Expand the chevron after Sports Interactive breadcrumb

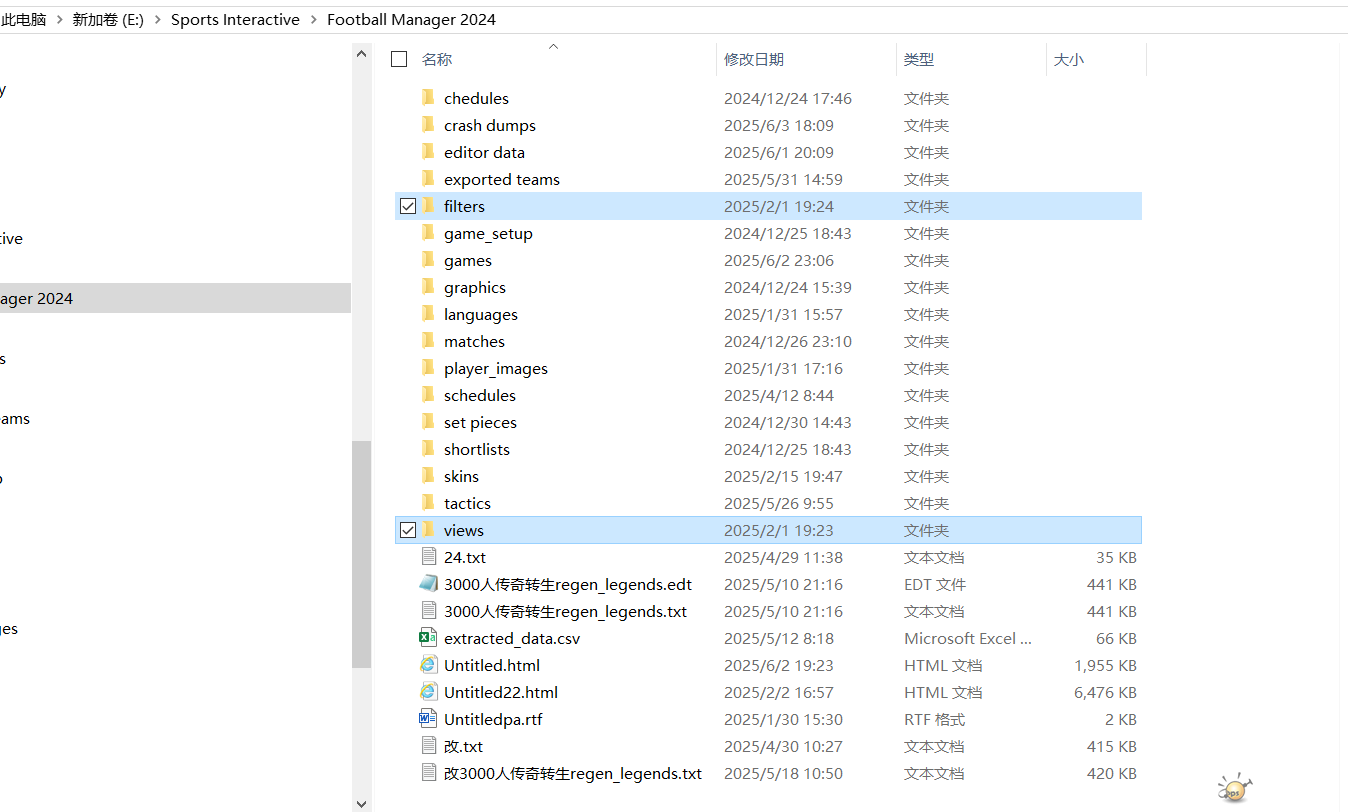pyautogui.click(x=313, y=19)
